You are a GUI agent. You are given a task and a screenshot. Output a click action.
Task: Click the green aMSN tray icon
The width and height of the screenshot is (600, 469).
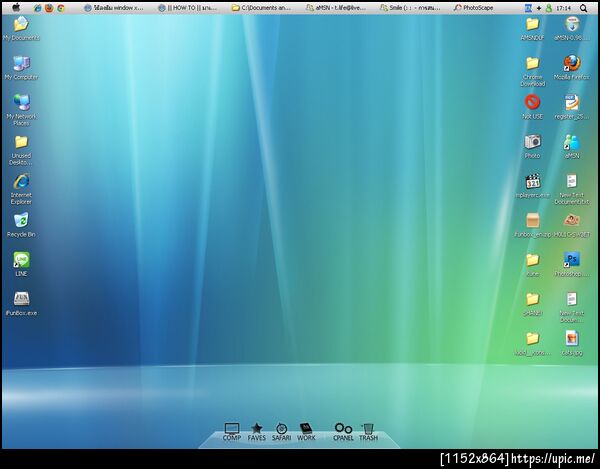tap(549, 8)
